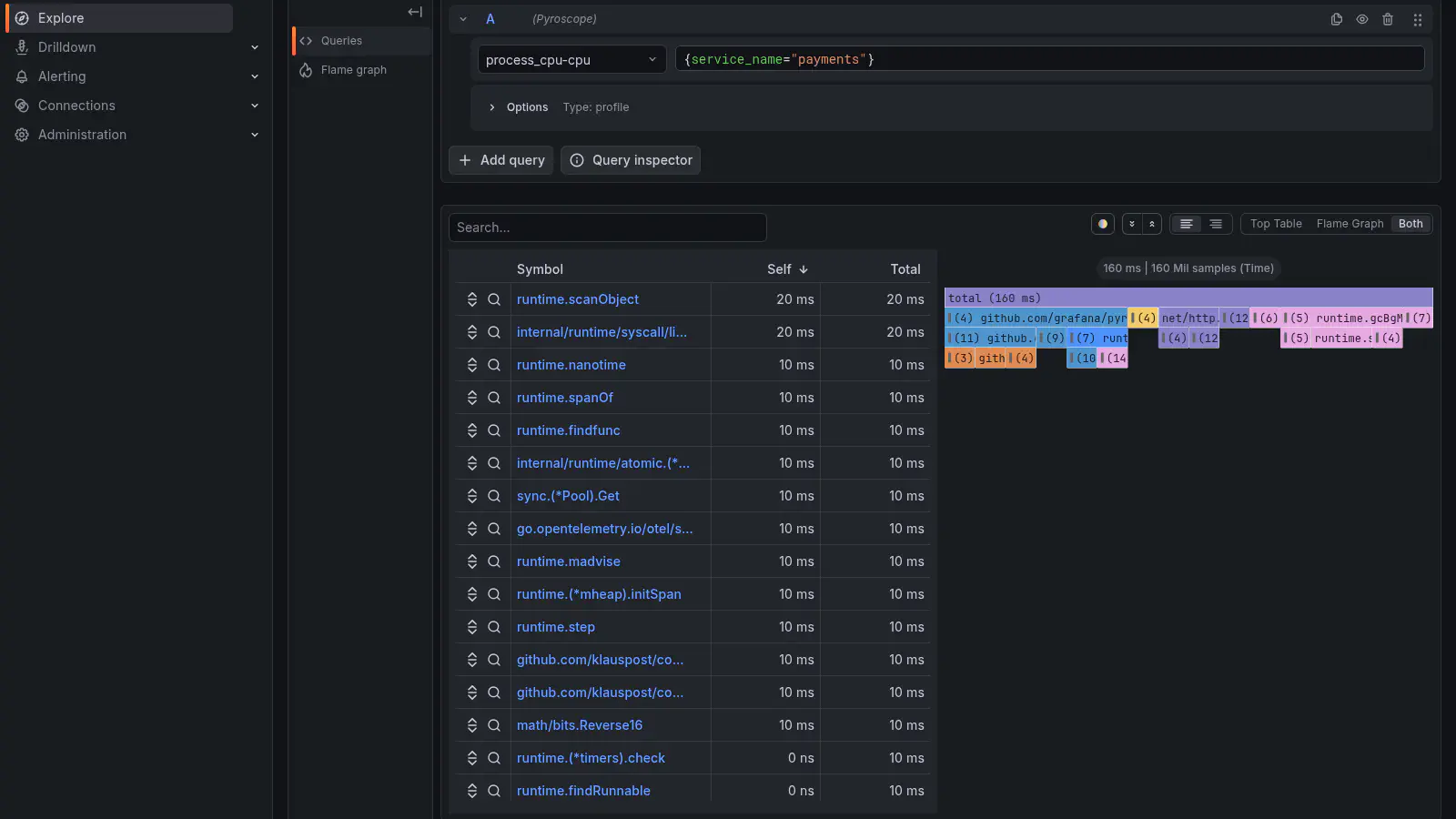Screen dimensions: 1456x819
Task: Sort table by Total column
Action: click(x=905, y=269)
